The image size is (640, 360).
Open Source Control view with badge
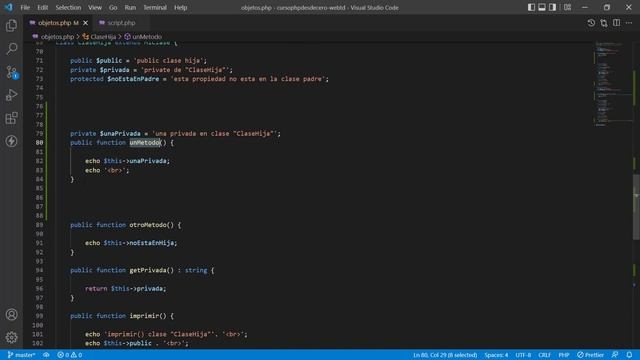point(11,72)
